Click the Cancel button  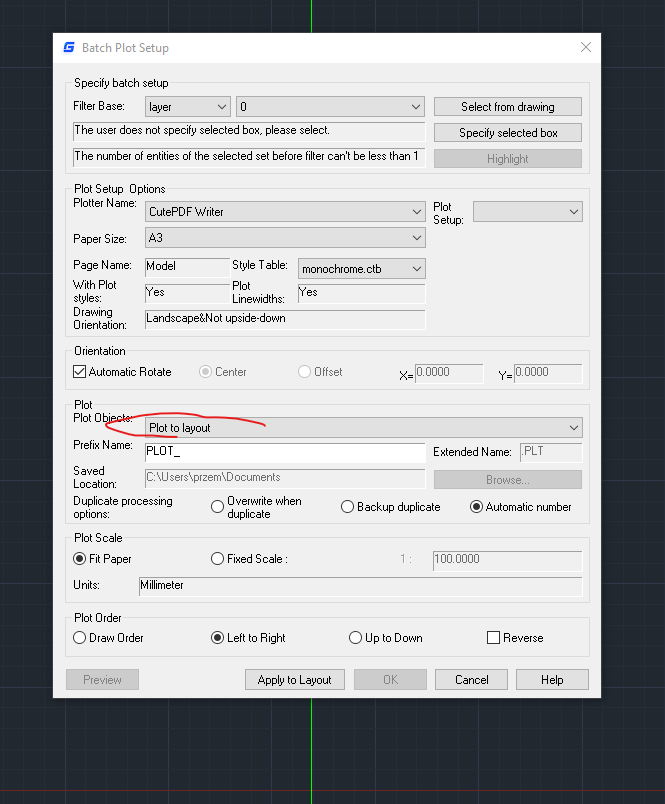471,680
